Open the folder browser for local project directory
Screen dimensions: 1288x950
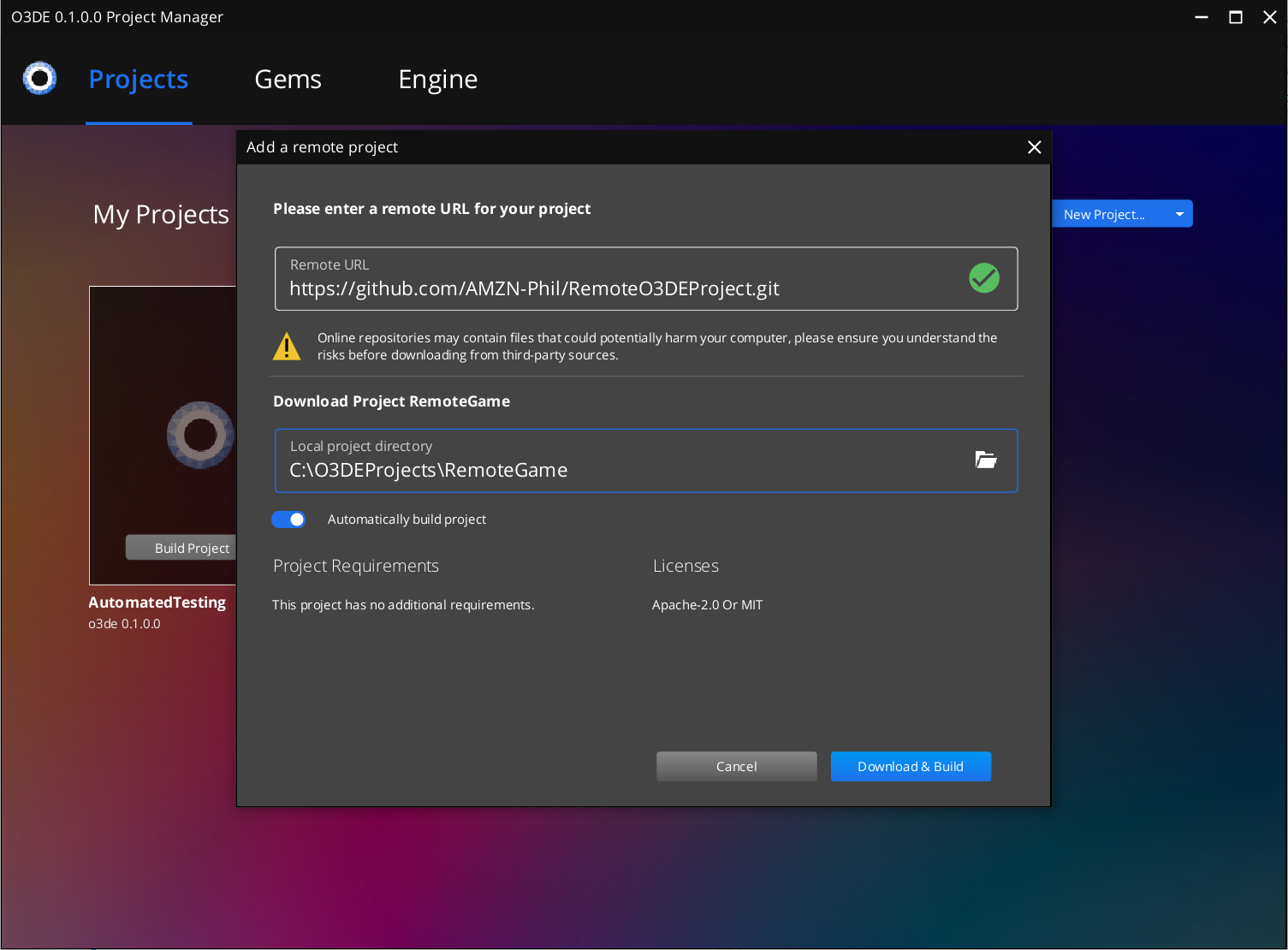point(986,460)
